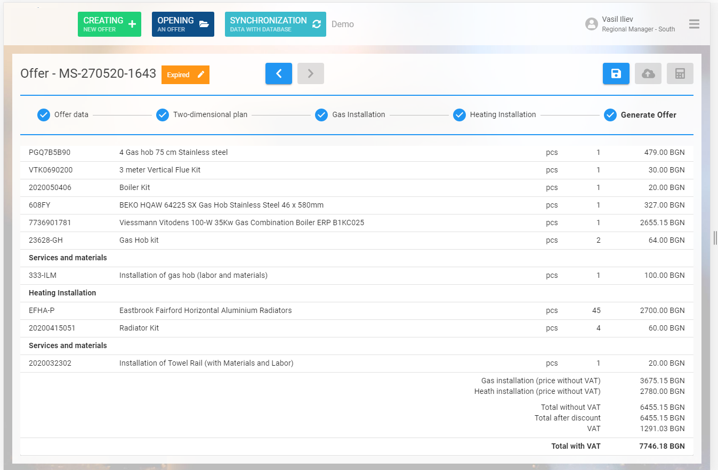Edit the Expired status badge
Screen dimensions: 718x470
(x=185, y=75)
